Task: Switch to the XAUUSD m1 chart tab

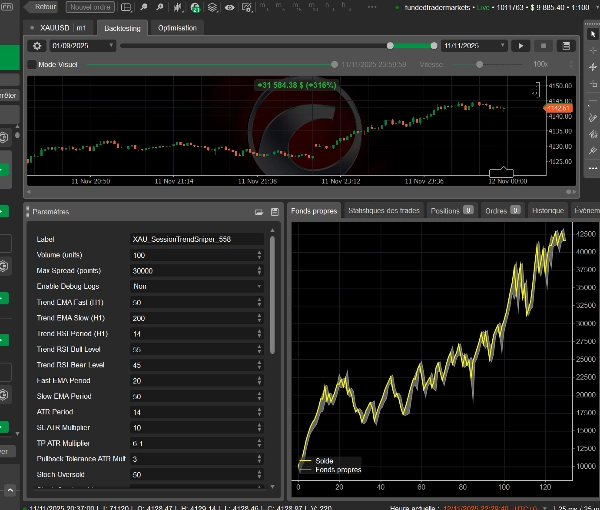Action: [x=59, y=28]
